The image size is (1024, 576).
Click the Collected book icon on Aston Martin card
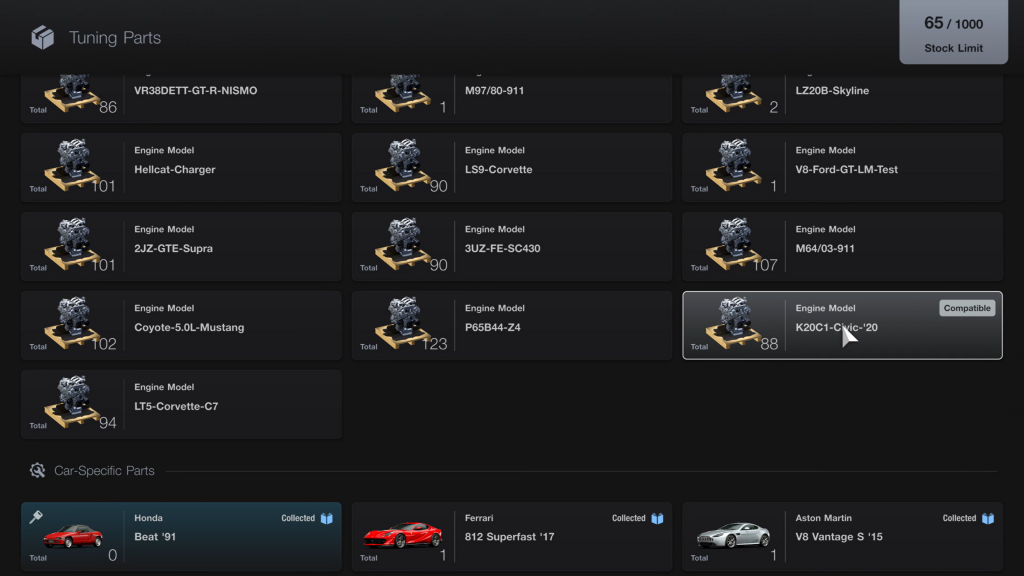(988, 518)
